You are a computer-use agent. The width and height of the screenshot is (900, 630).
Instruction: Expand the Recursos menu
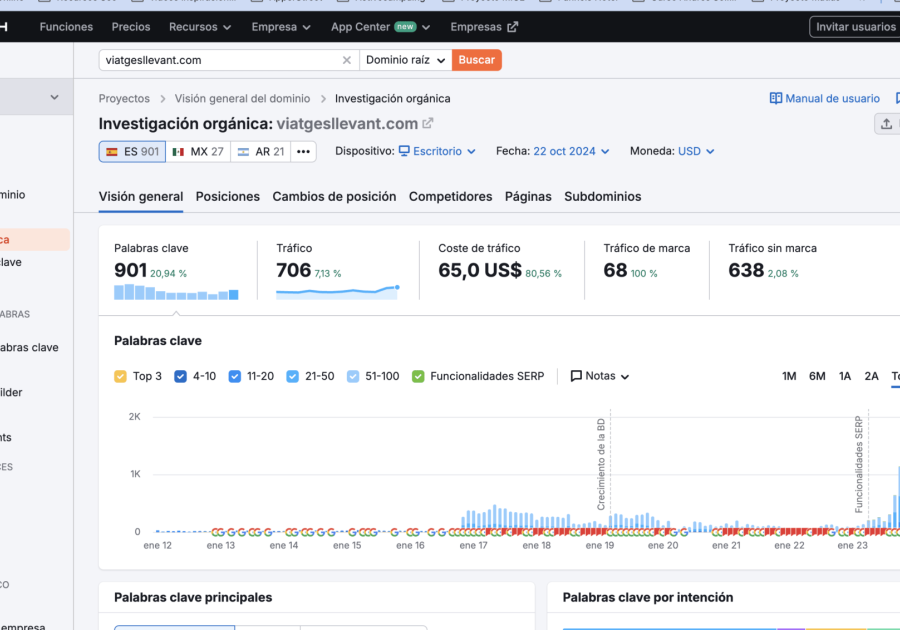(200, 27)
